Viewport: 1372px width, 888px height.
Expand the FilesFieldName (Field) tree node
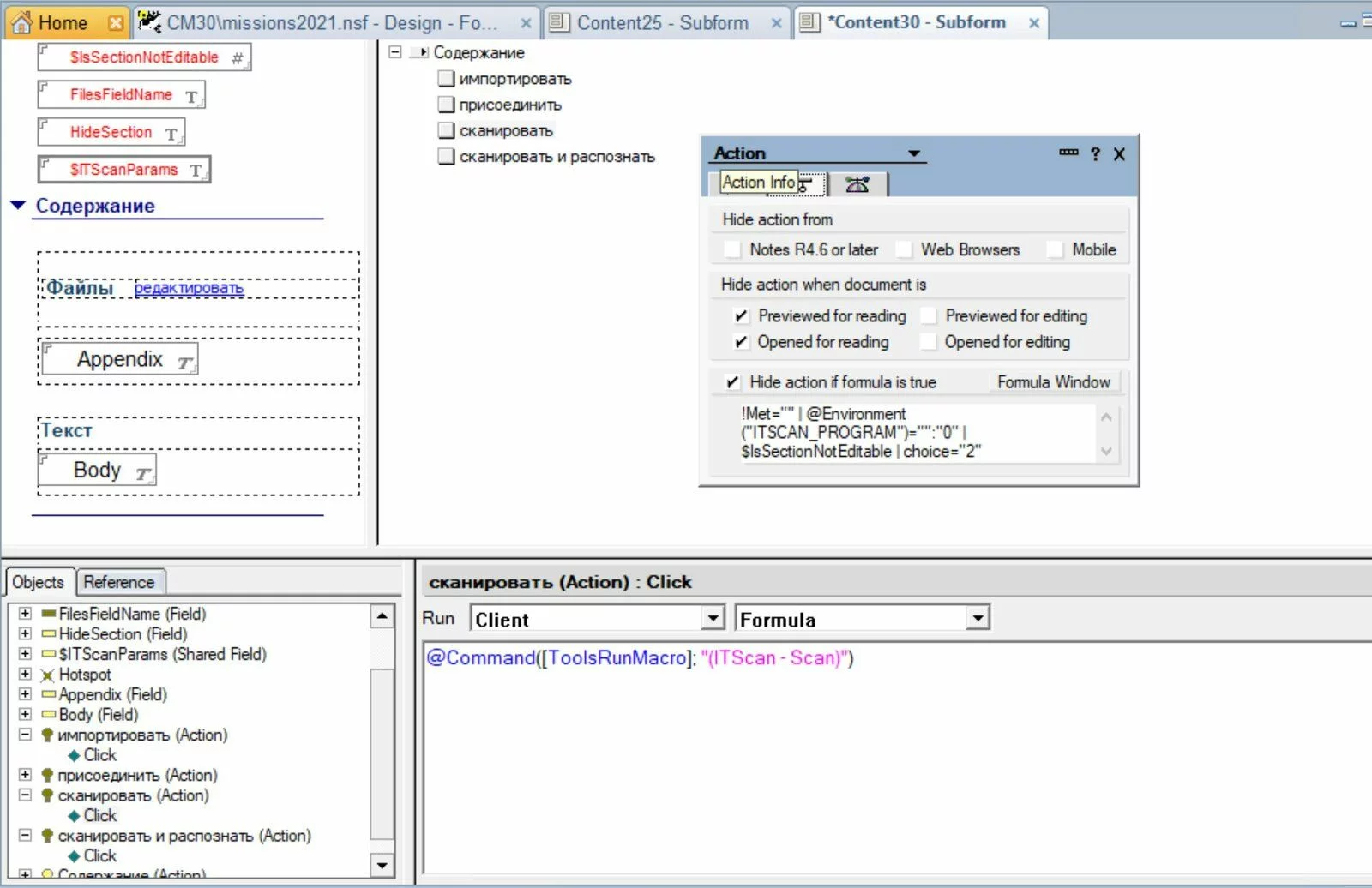click(x=25, y=614)
